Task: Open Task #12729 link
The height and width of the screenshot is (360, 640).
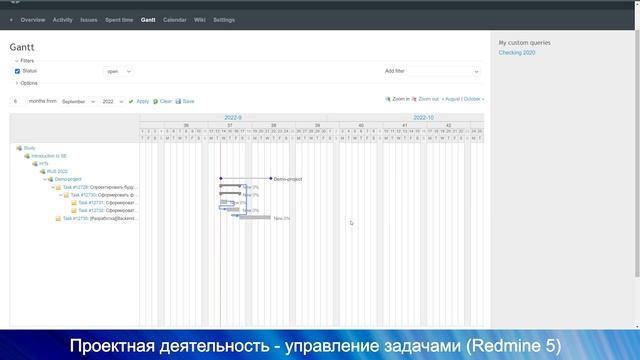Action: (x=75, y=187)
